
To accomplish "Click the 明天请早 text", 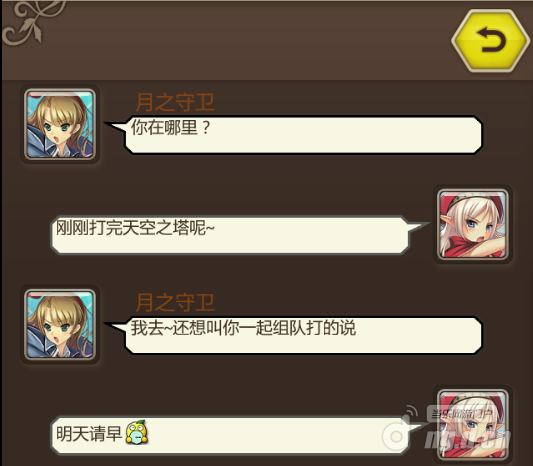I will 89,433.
